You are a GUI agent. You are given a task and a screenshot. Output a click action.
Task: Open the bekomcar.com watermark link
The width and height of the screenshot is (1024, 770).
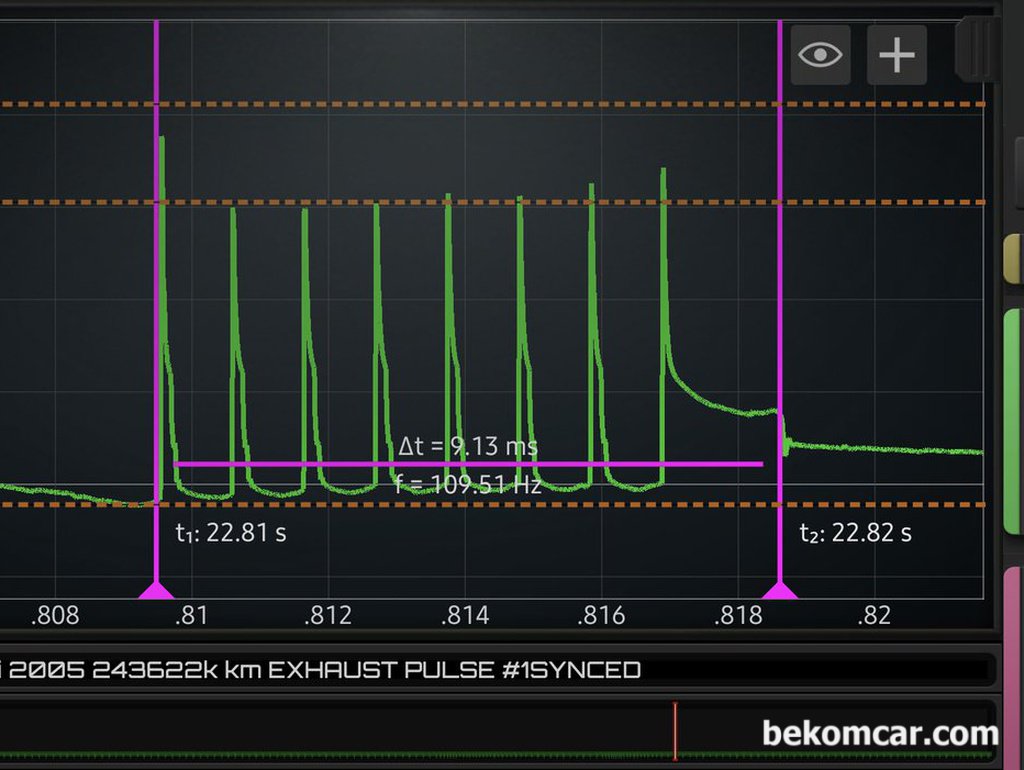point(880,734)
